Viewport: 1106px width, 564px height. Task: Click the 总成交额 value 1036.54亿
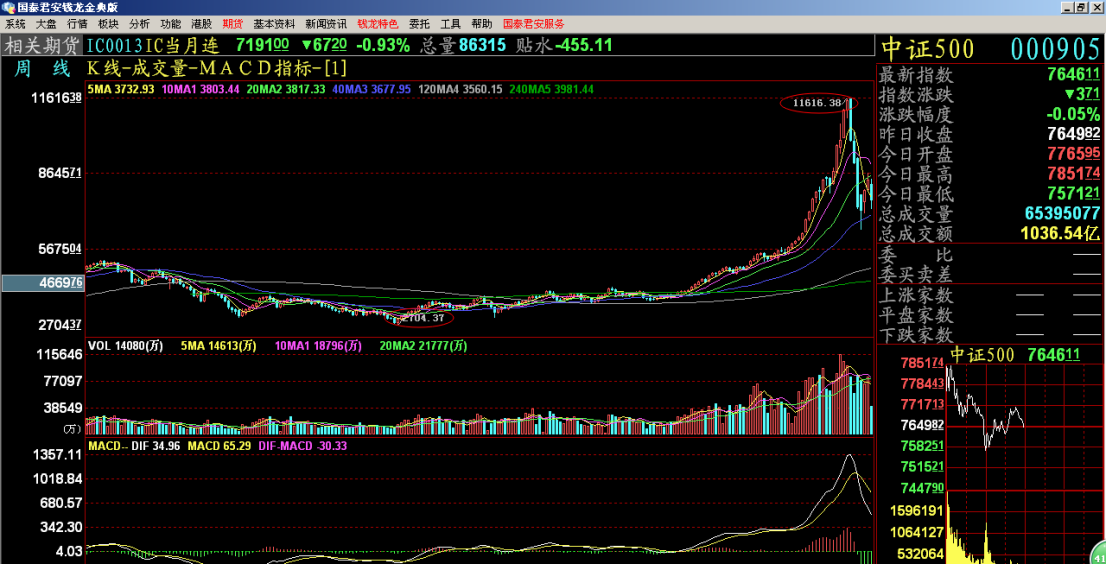click(x=1060, y=233)
